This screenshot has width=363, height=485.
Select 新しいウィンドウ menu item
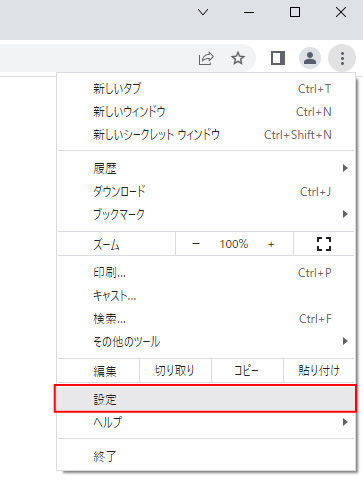[x=206, y=112]
